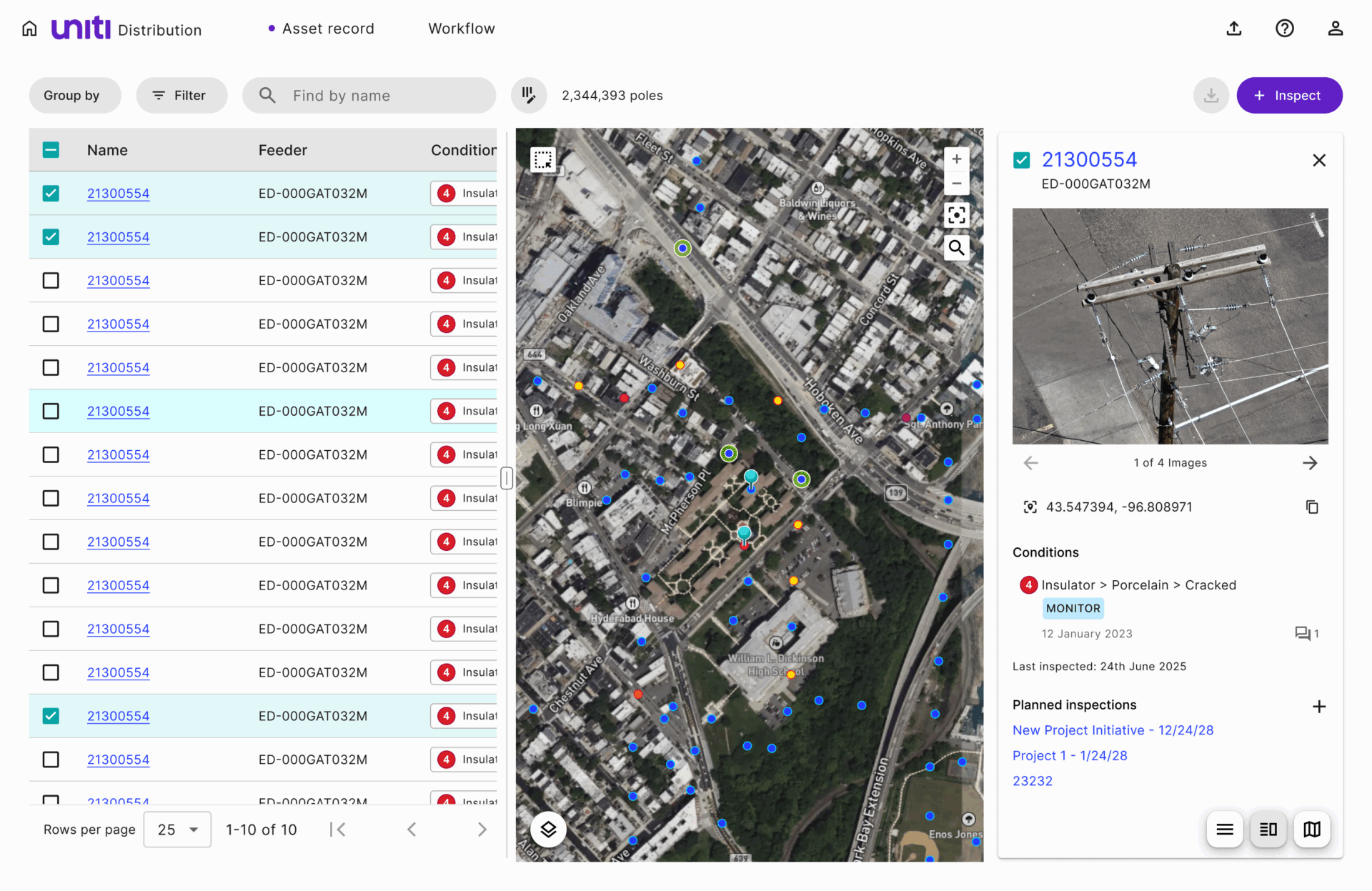Click the map layers icon
This screenshot has height=891, width=1372.
point(548,829)
